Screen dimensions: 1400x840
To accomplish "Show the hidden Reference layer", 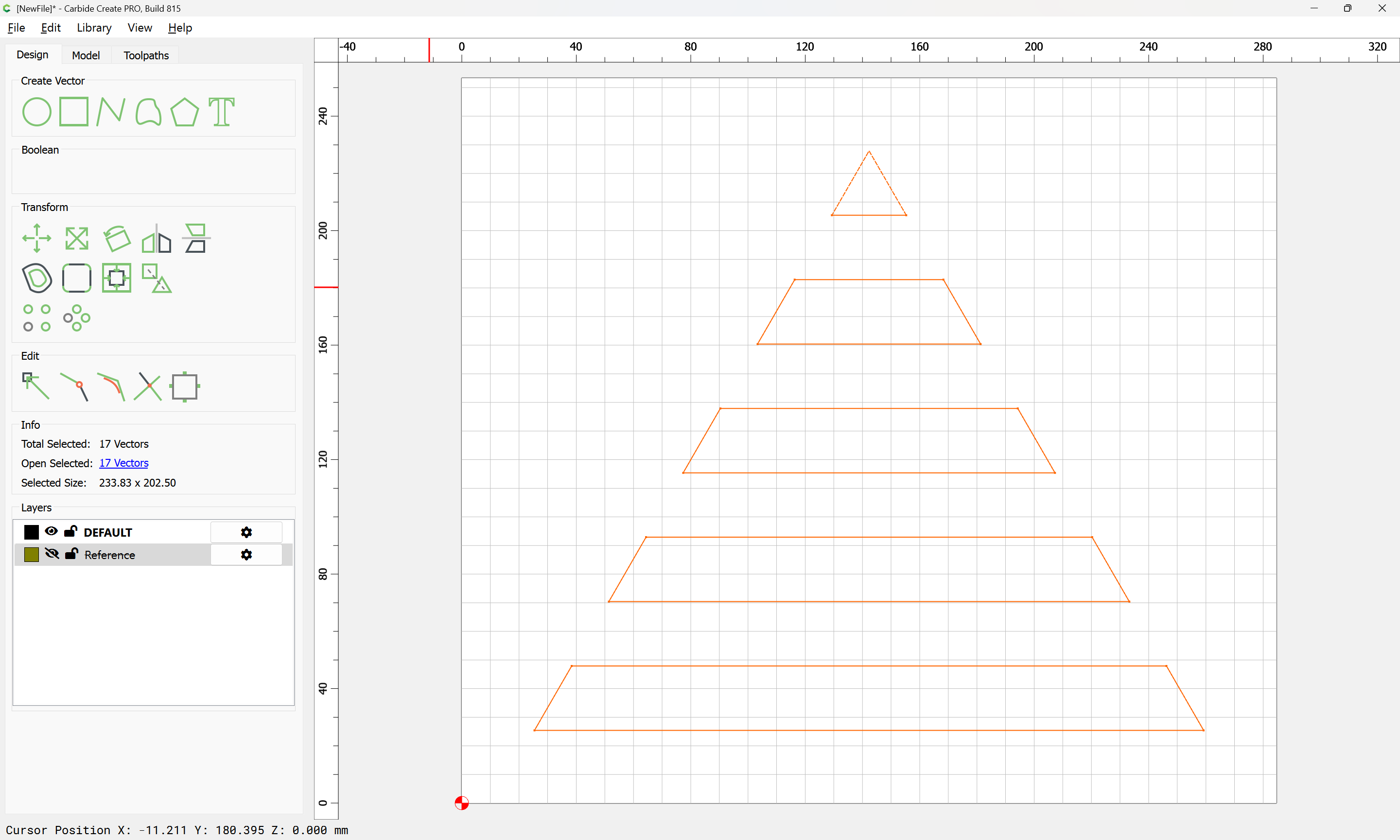I will (x=52, y=554).
